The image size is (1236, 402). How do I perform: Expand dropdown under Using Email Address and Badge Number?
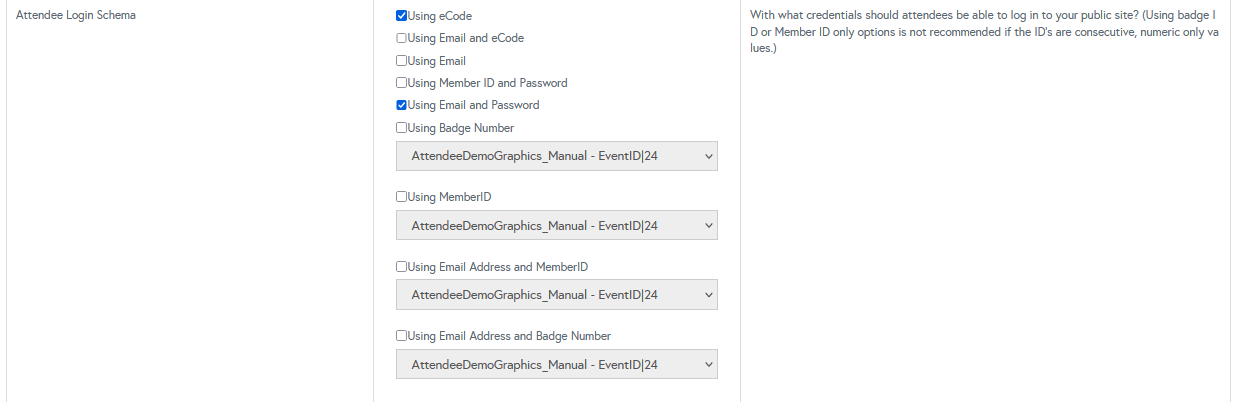[x=556, y=365]
